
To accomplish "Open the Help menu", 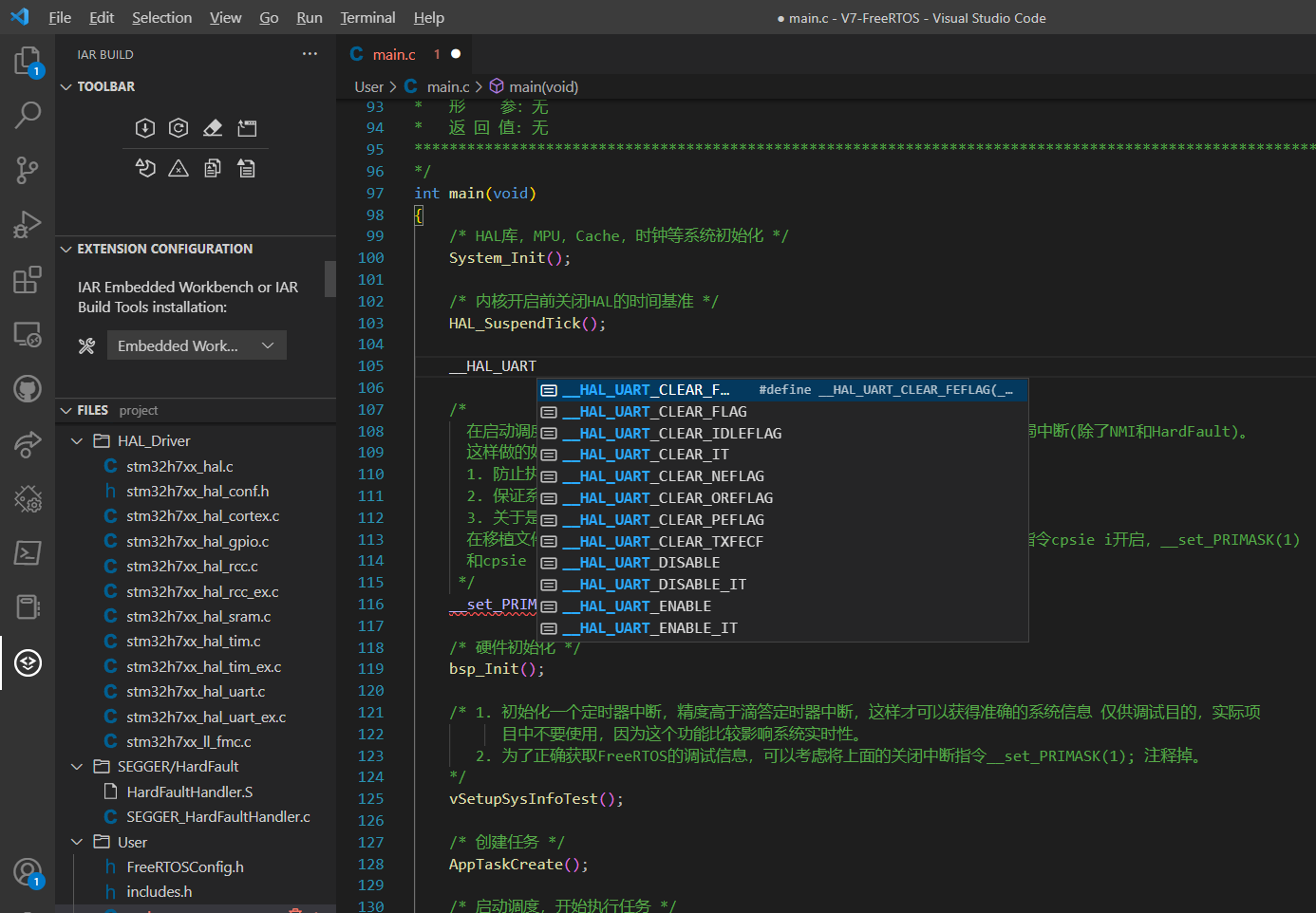I will [x=428, y=17].
